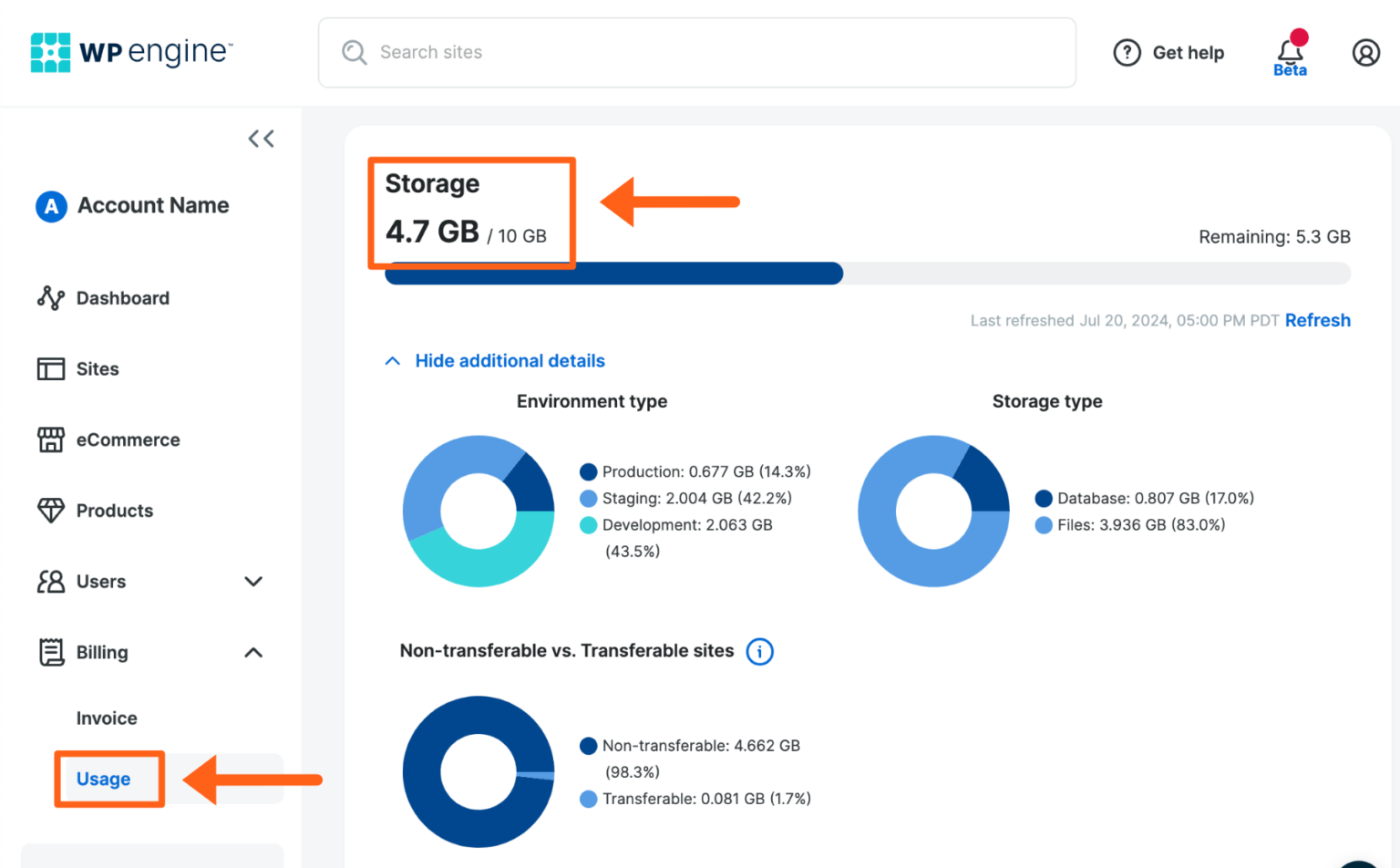Click the Products diamond icon
1400x868 pixels.
point(51,511)
